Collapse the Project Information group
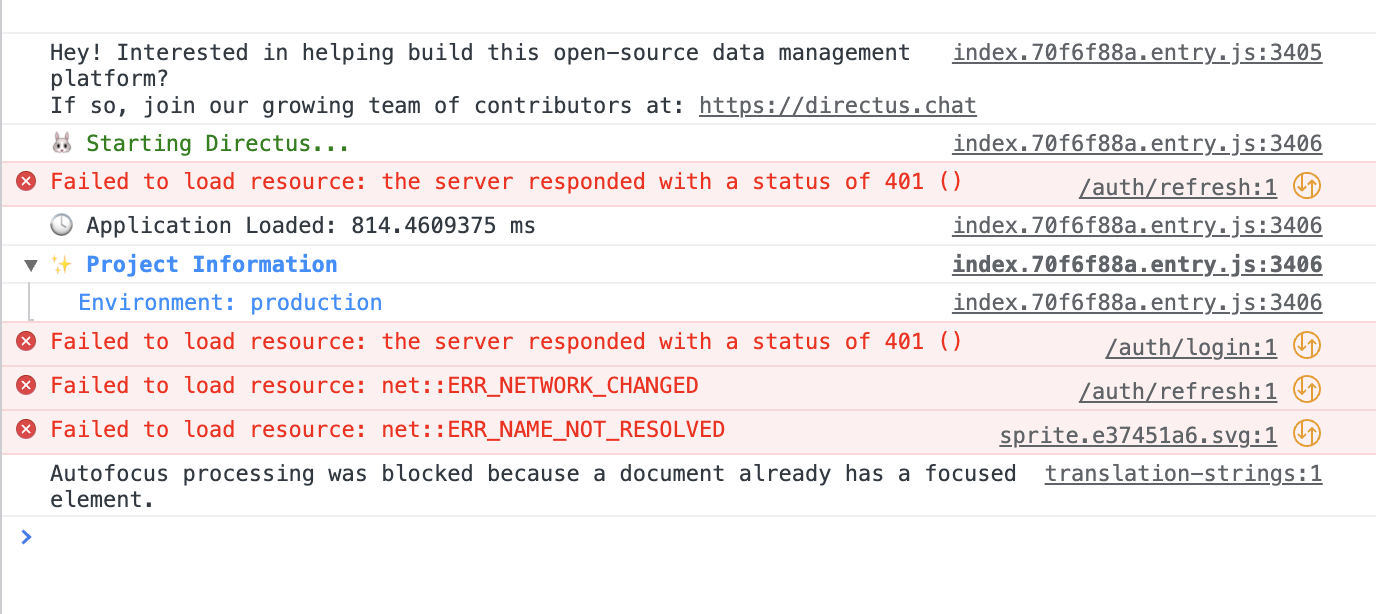This screenshot has width=1376, height=614. pyautogui.click(x=31, y=265)
